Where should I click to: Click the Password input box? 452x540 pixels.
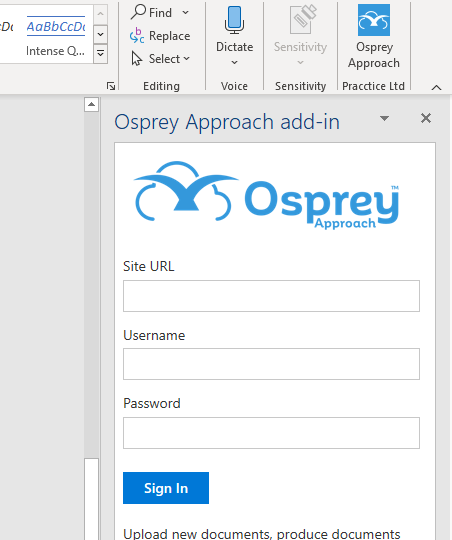click(x=271, y=433)
